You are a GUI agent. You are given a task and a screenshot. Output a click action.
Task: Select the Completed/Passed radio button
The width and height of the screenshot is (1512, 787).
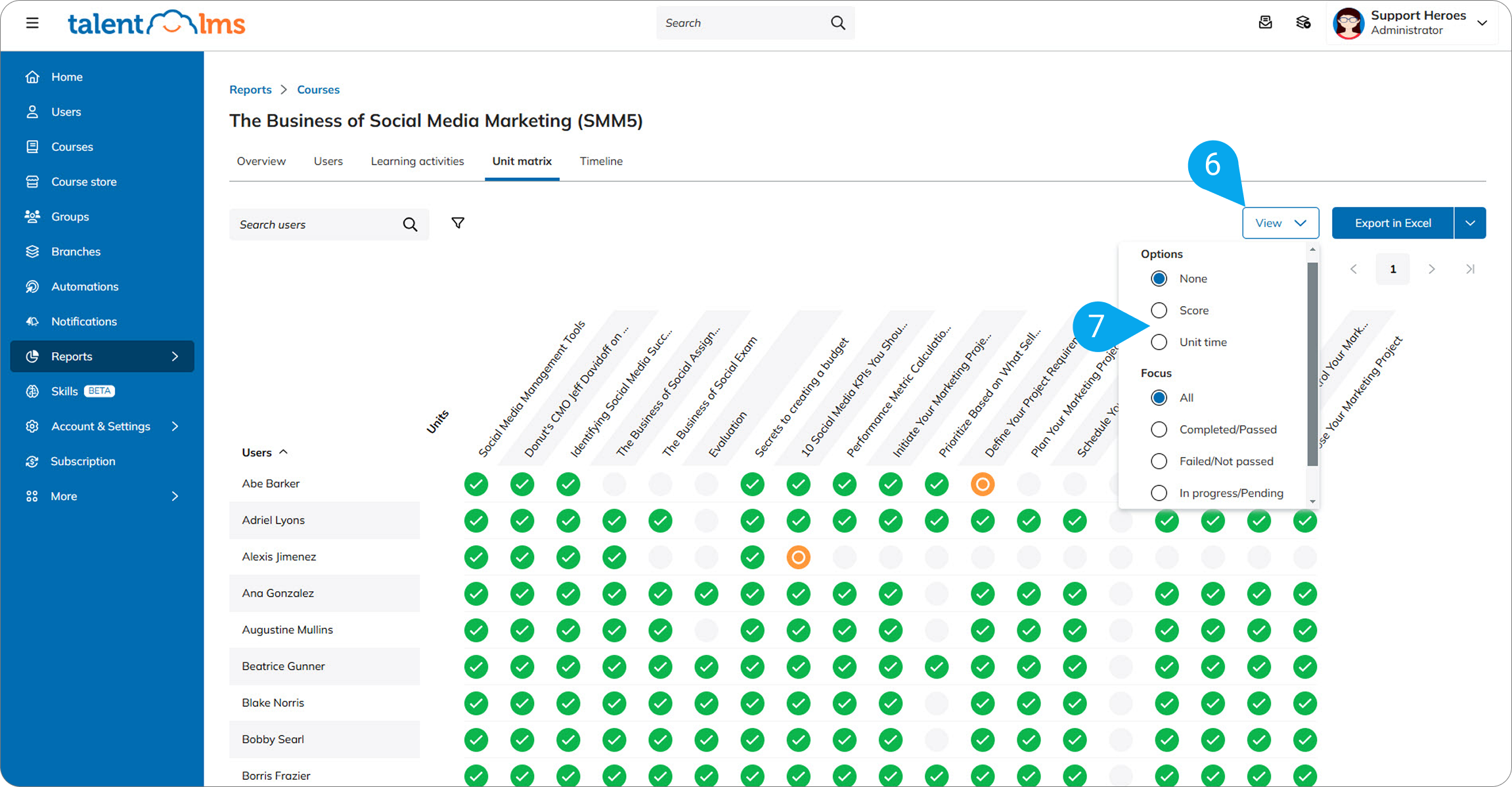[1159, 430]
